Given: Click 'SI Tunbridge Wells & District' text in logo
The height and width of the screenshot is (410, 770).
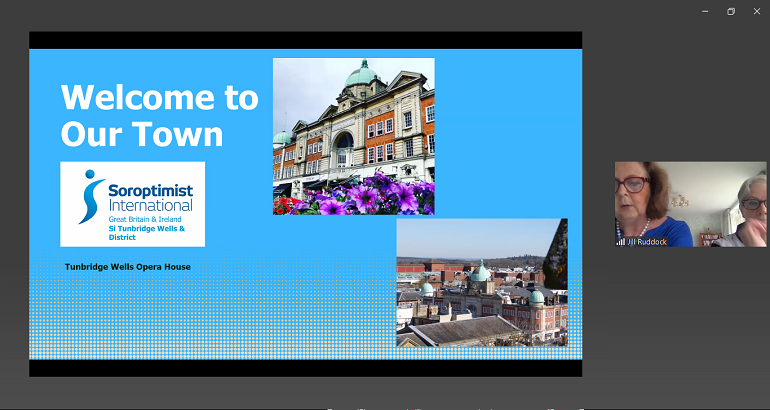Looking at the screenshot, I should tap(150, 232).
